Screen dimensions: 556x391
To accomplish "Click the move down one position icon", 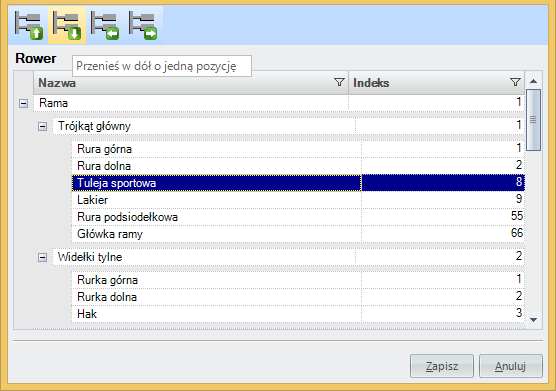I will 67,25.
